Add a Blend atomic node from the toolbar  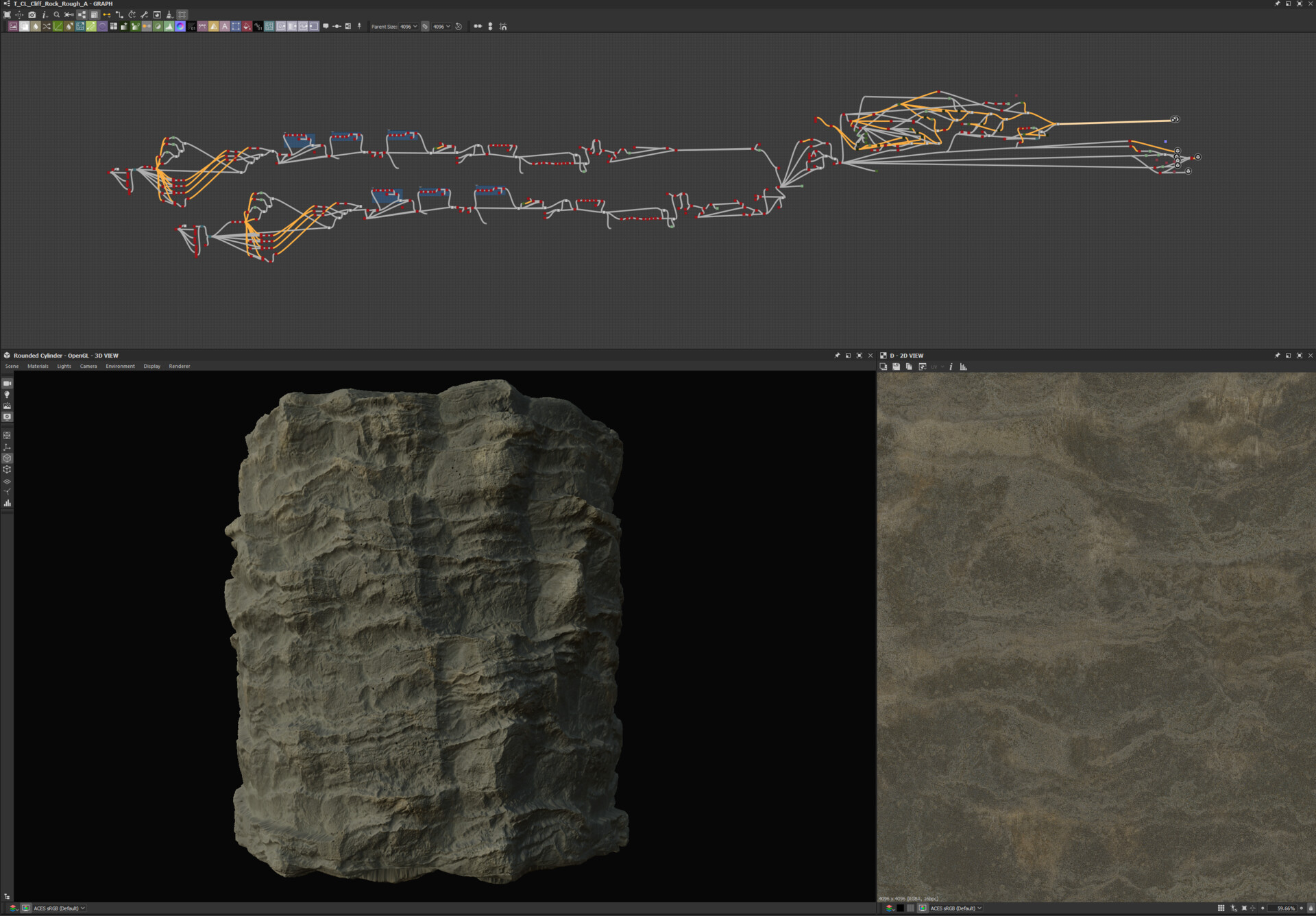click(25, 26)
